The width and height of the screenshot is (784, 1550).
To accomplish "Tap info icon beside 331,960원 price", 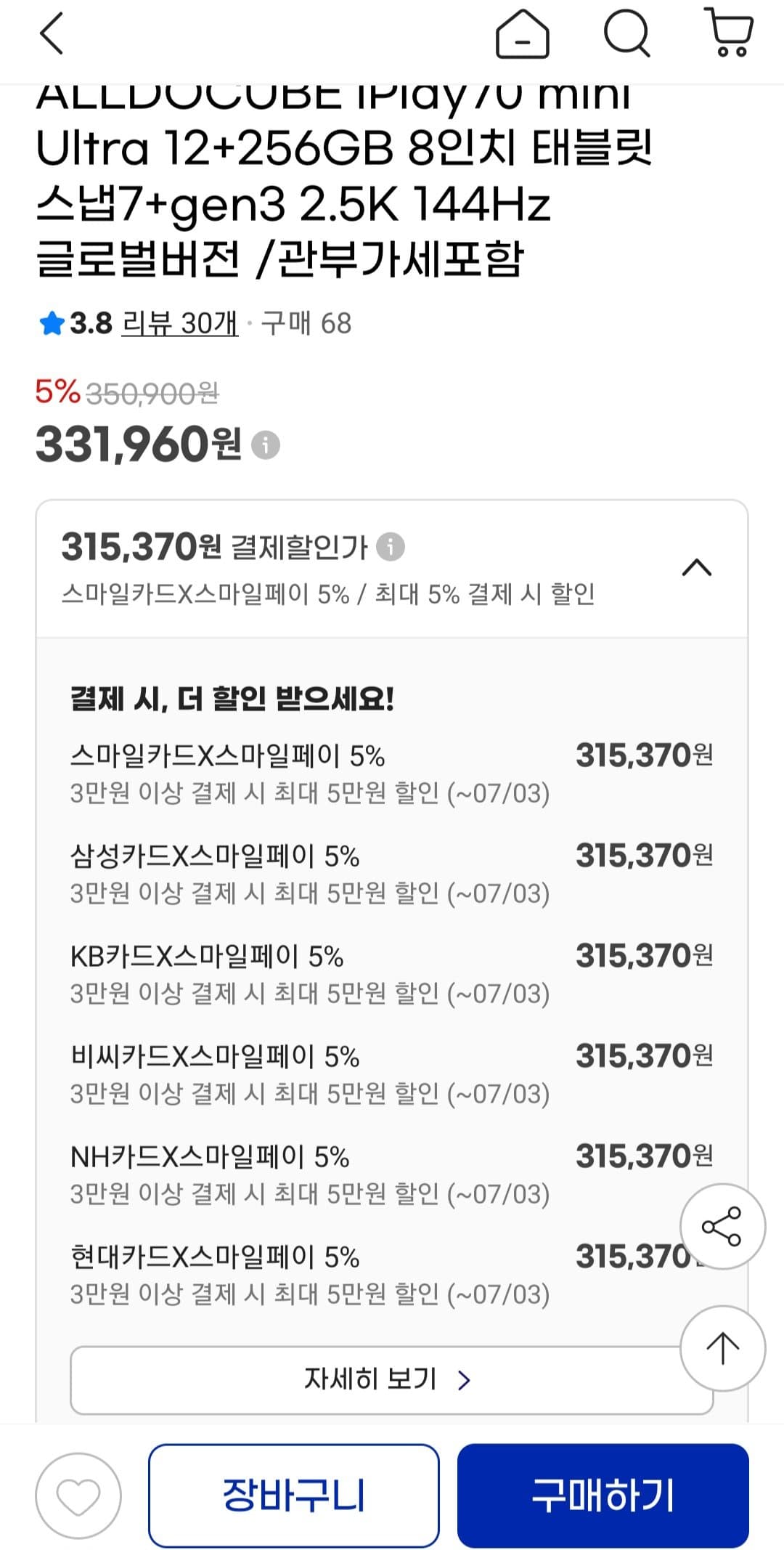I will tap(265, 445).
